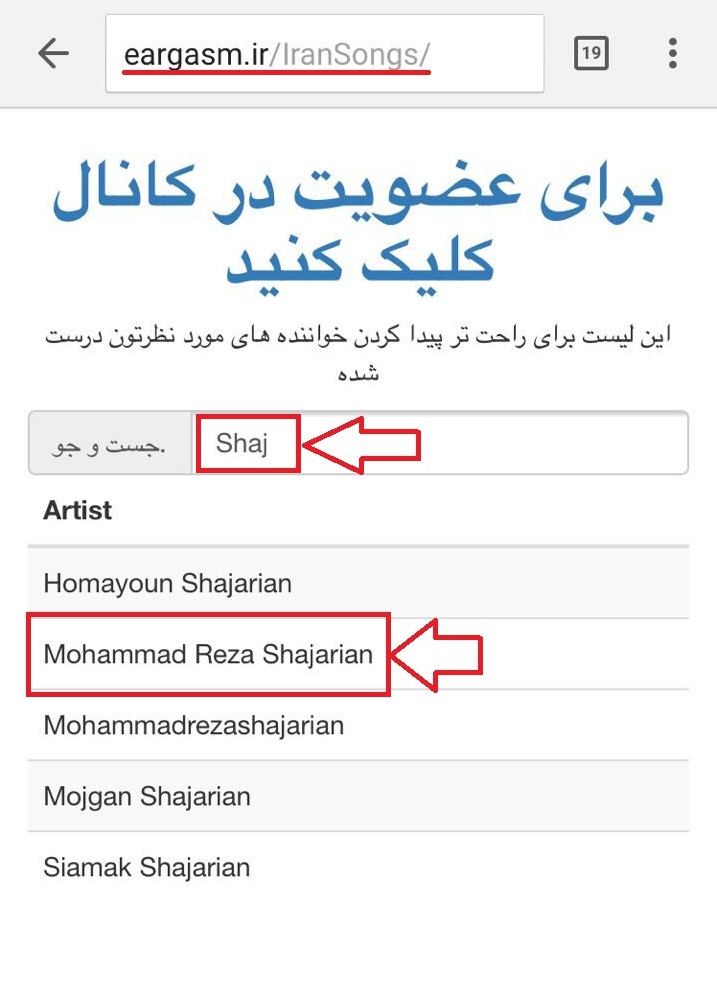This screenshot has width=717, height=1003.
Task: Click the red arrow pointing at Shaj
Action: tap(361, 445)
